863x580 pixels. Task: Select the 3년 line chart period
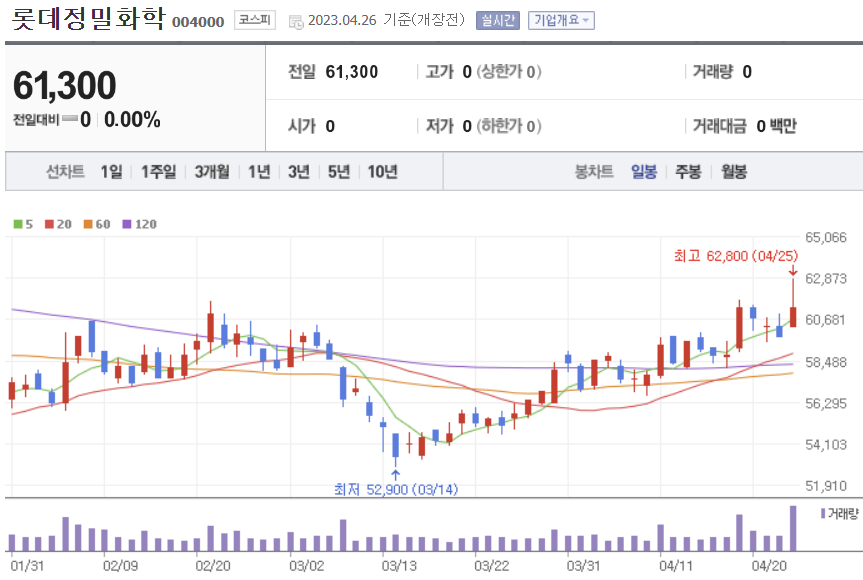pyautogui.click(x=299, y=172)
